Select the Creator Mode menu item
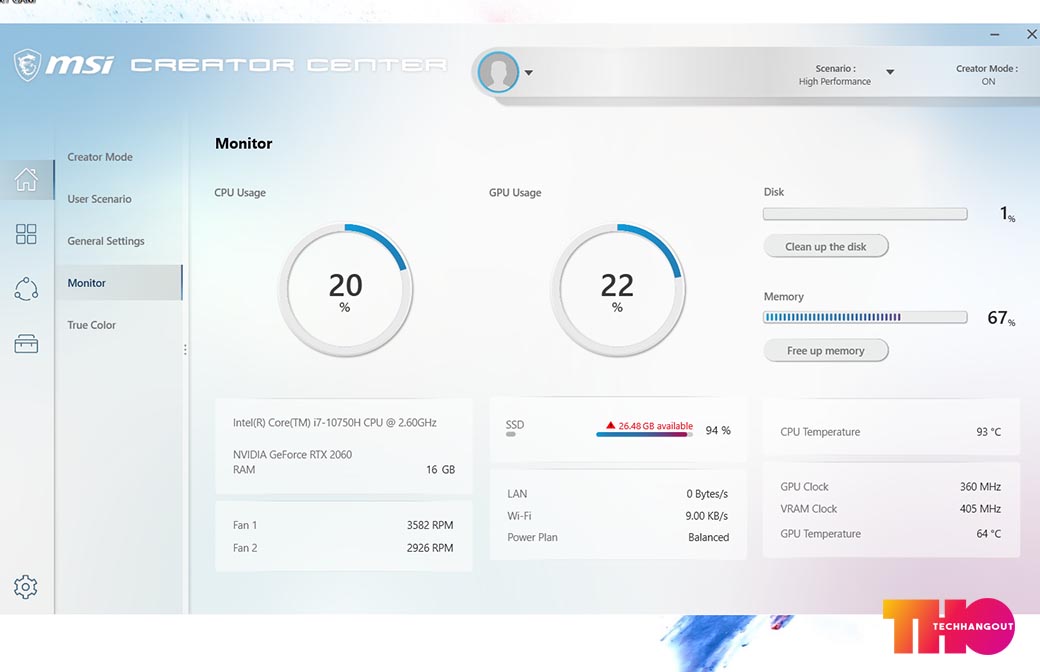This screenshot has width=1040, height=672. (100, 157)
